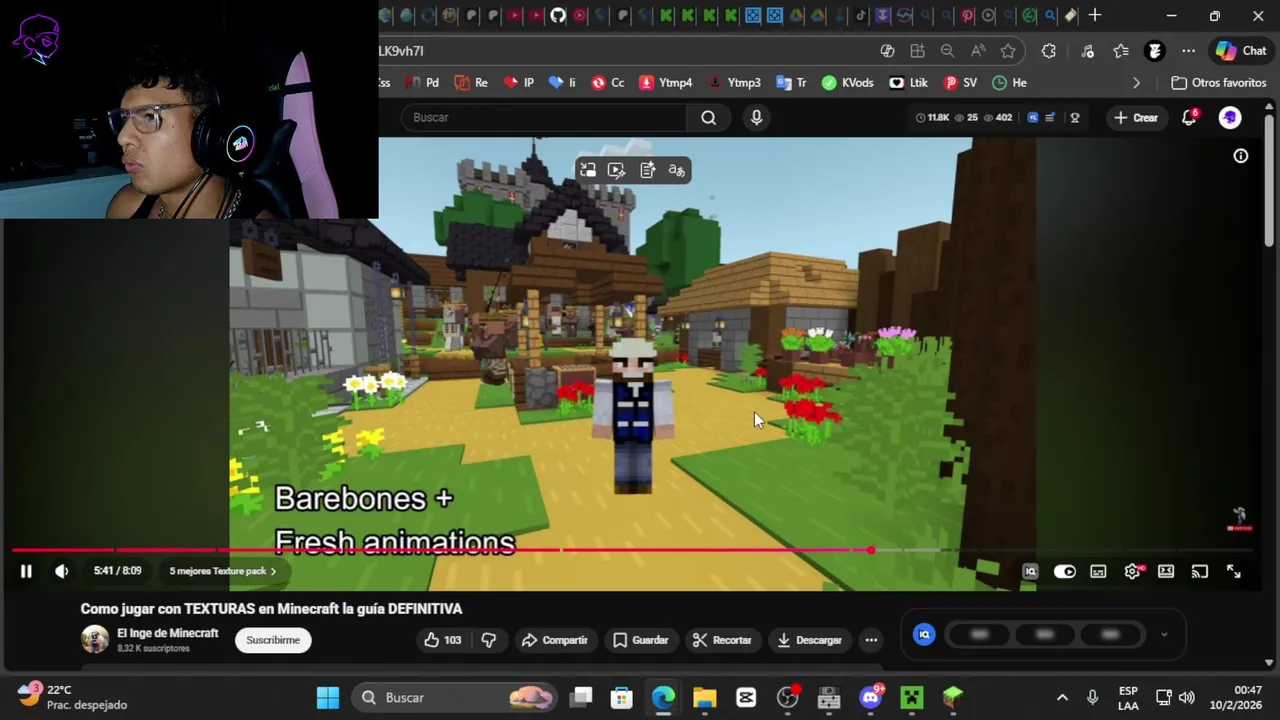Show hidden system tray icons

point(1062,698)
